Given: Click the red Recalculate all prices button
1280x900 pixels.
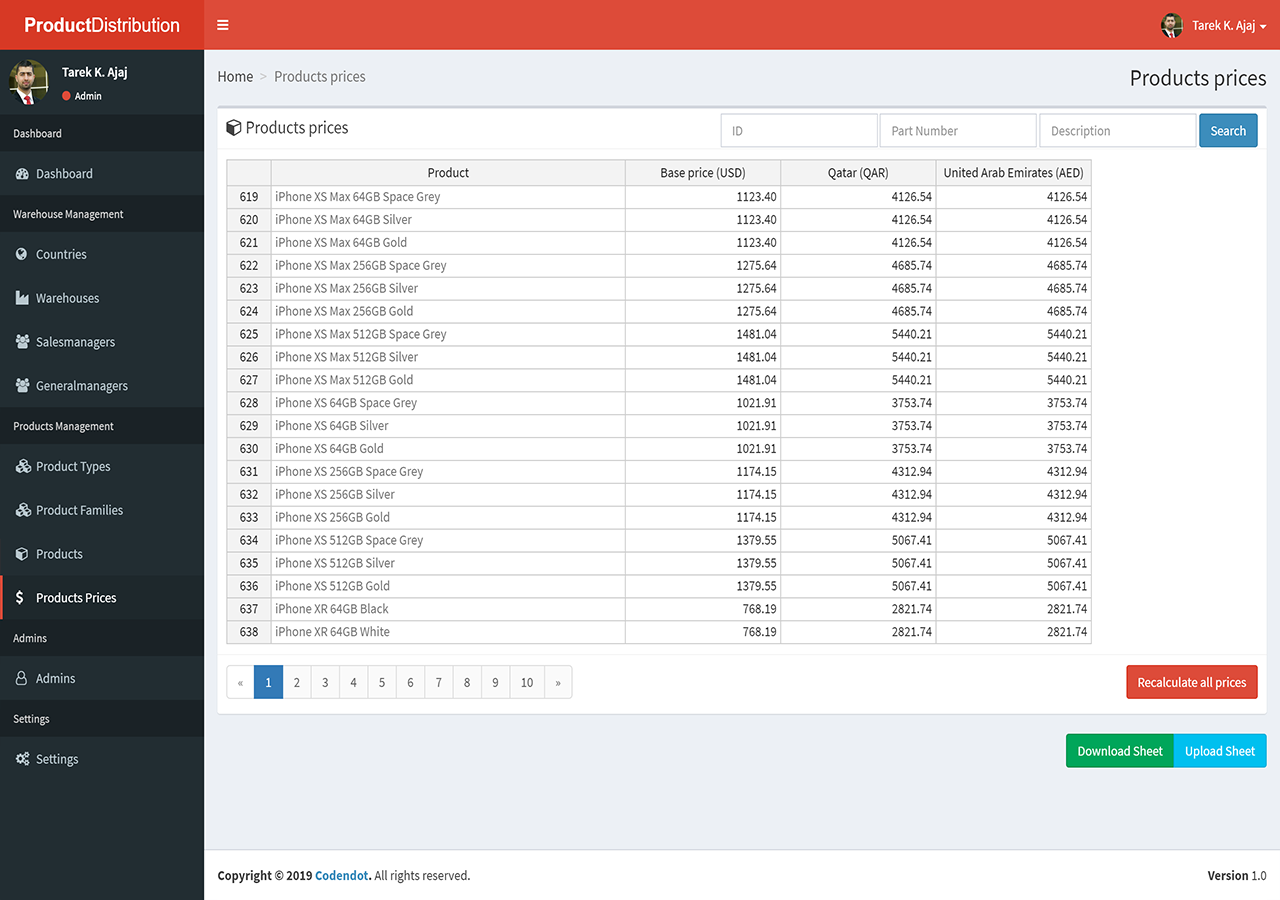Looking at the screenshot, I should click(x=1191, y=682).
